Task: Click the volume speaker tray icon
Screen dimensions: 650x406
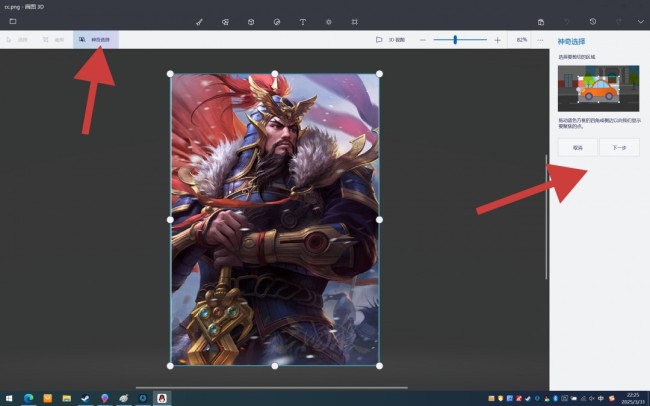Action: pos(592,399)
